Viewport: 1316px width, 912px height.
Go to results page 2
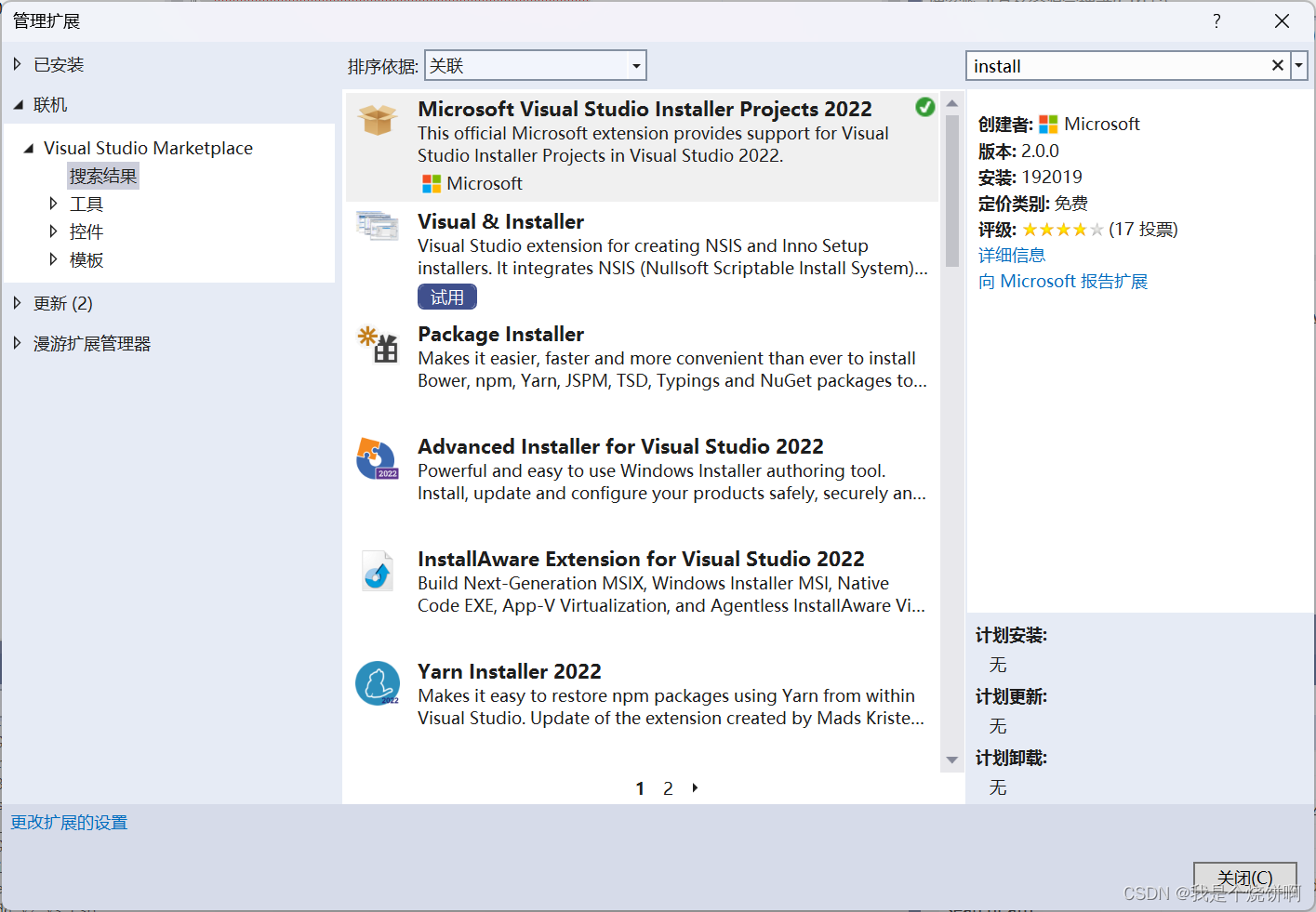coord(668,788)
